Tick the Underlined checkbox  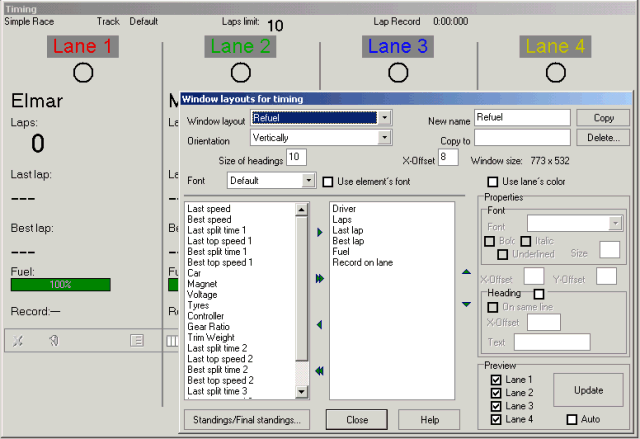click(503, 254)
